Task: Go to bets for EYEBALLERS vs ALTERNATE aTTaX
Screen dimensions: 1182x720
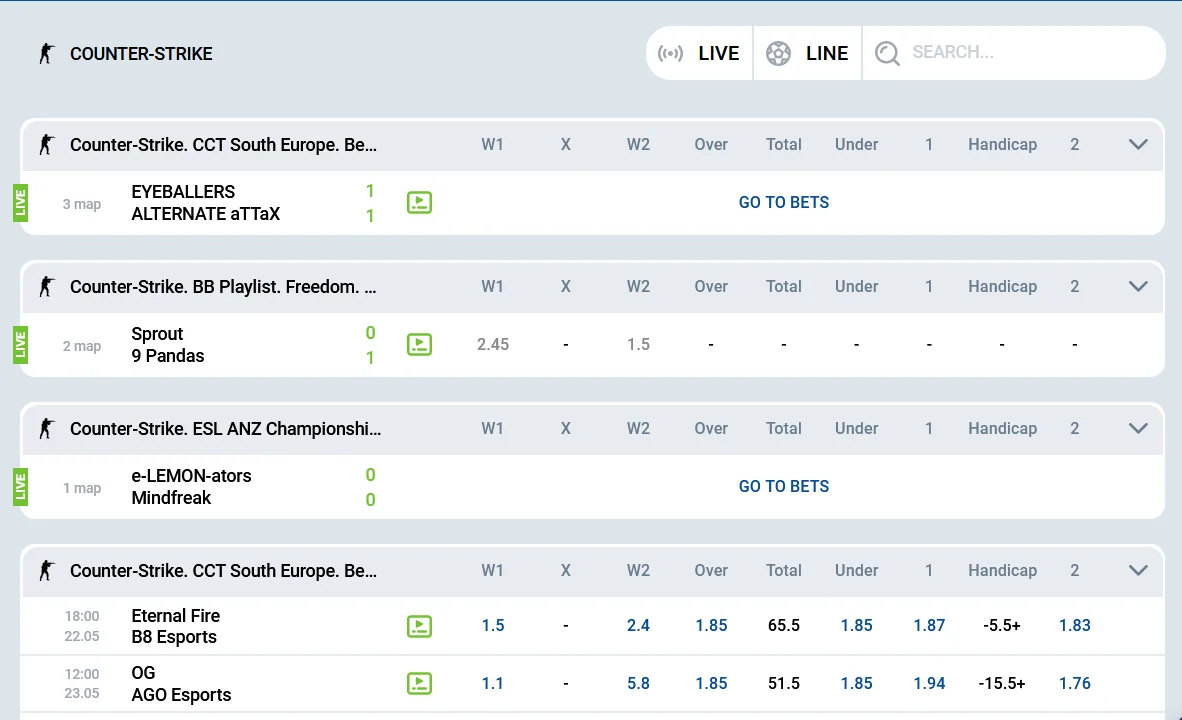Action: (784, 203)
